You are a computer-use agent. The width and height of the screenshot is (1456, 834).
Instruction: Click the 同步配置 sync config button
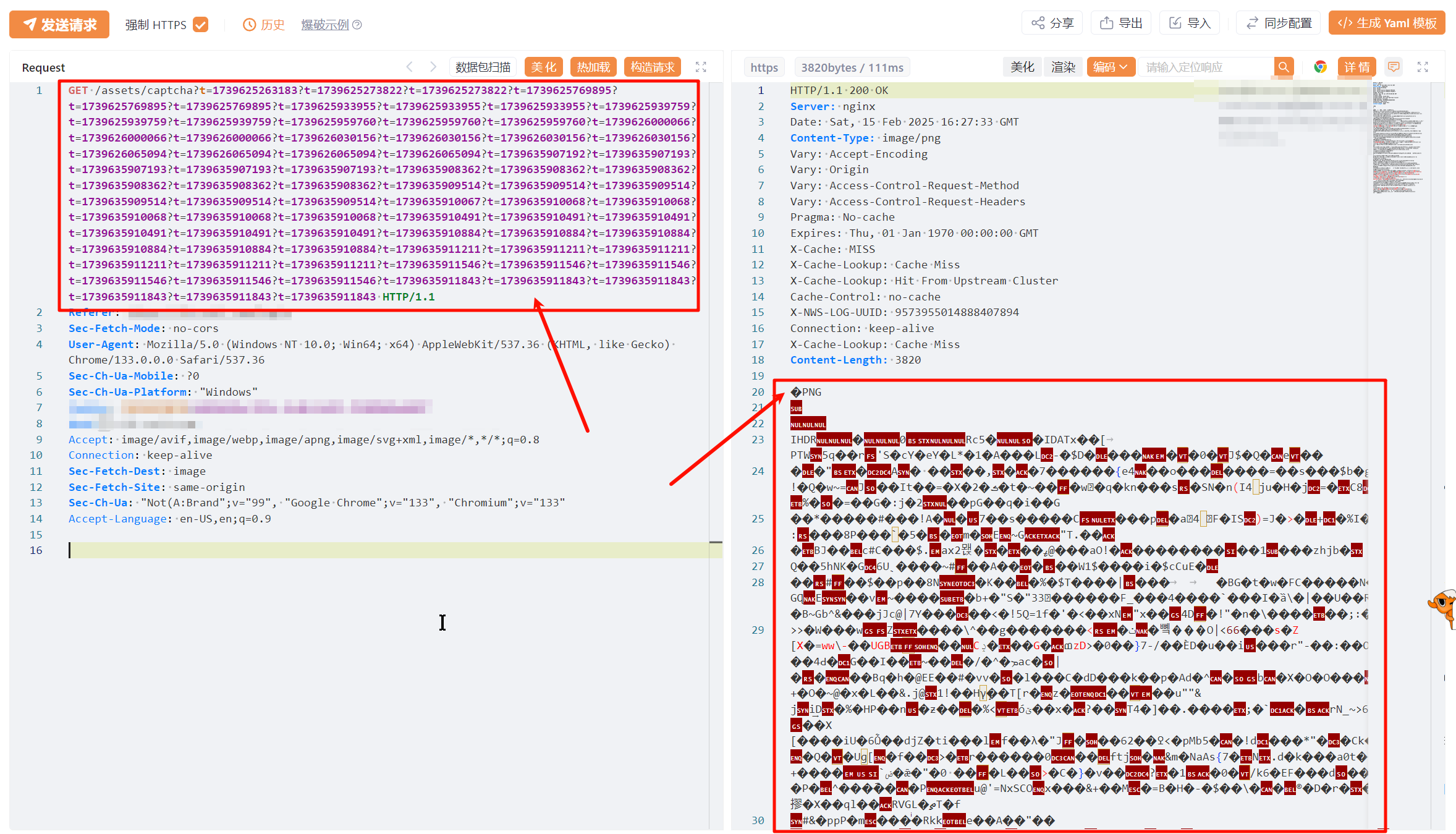point(1278,23)
